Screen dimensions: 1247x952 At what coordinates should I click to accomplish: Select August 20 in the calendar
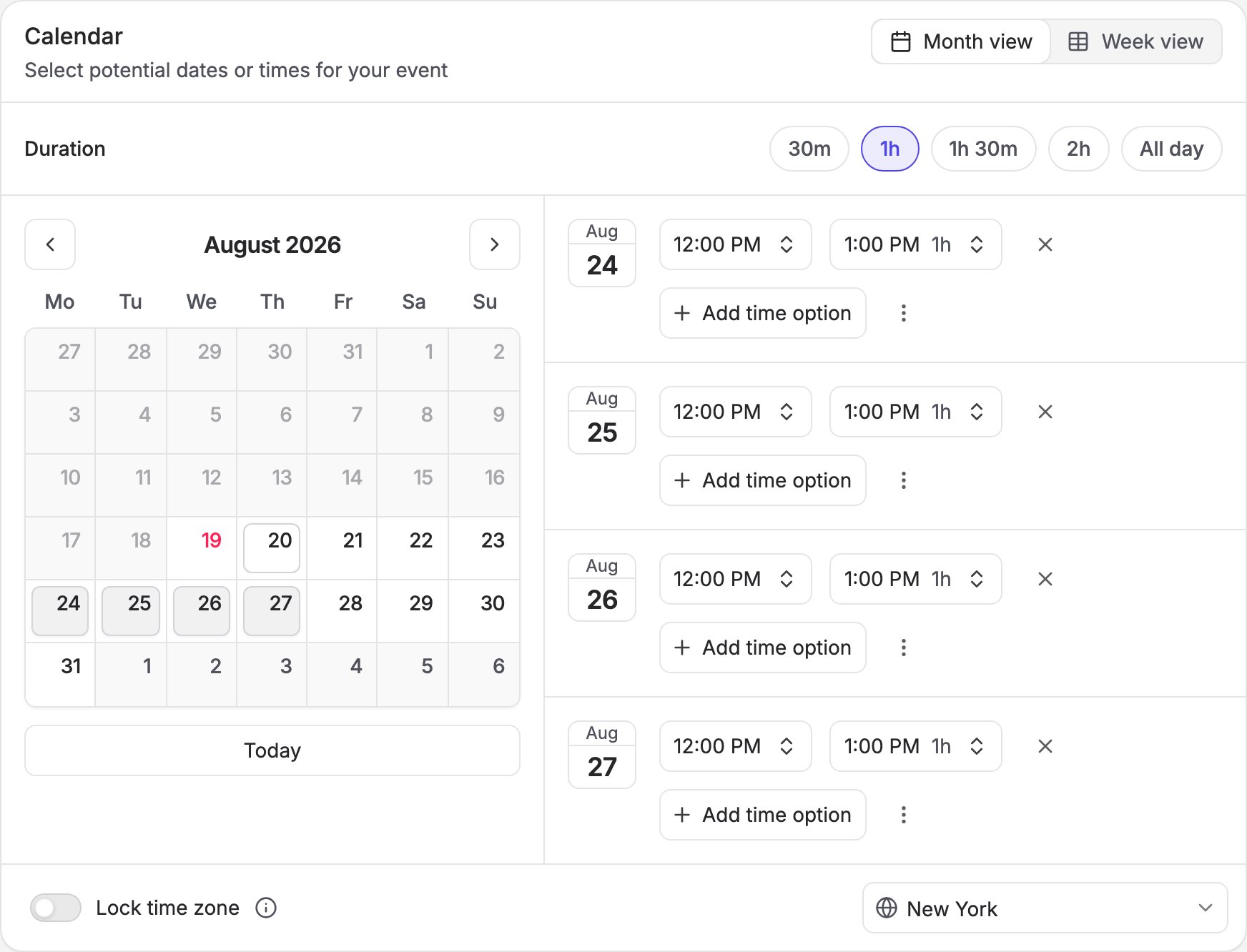272,548
